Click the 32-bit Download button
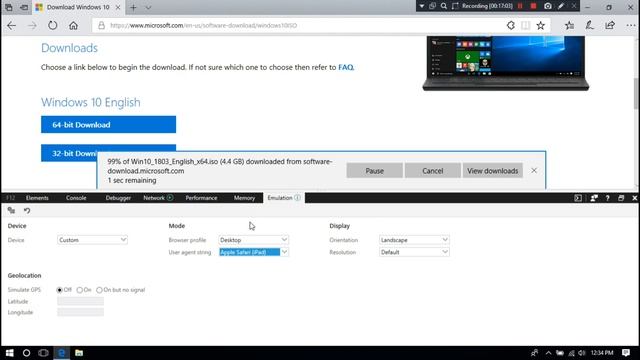This screenshot has height=360, width=640. (x=69, y=153)
